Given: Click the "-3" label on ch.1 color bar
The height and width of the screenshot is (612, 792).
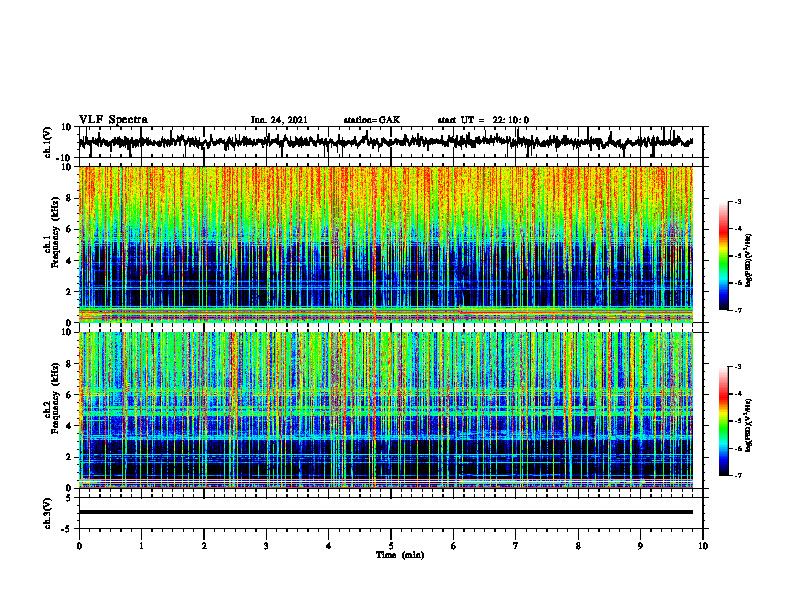Looking at the screenshot, I should 737,201.
